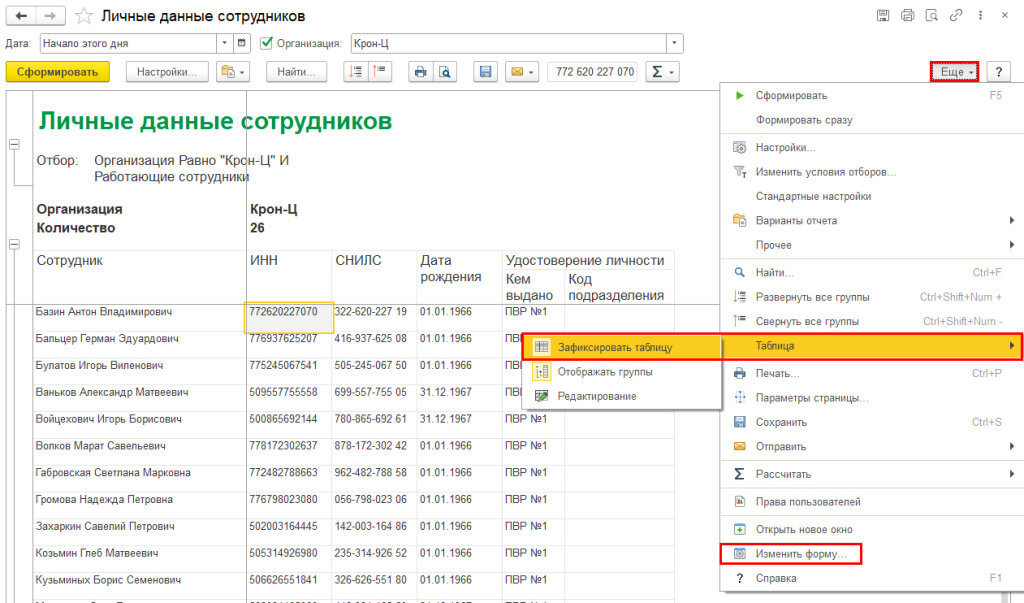This screenshot has width=1024, height=603.
Task: Select the ИНН cell 772620227070
Action: pos(289,317)
